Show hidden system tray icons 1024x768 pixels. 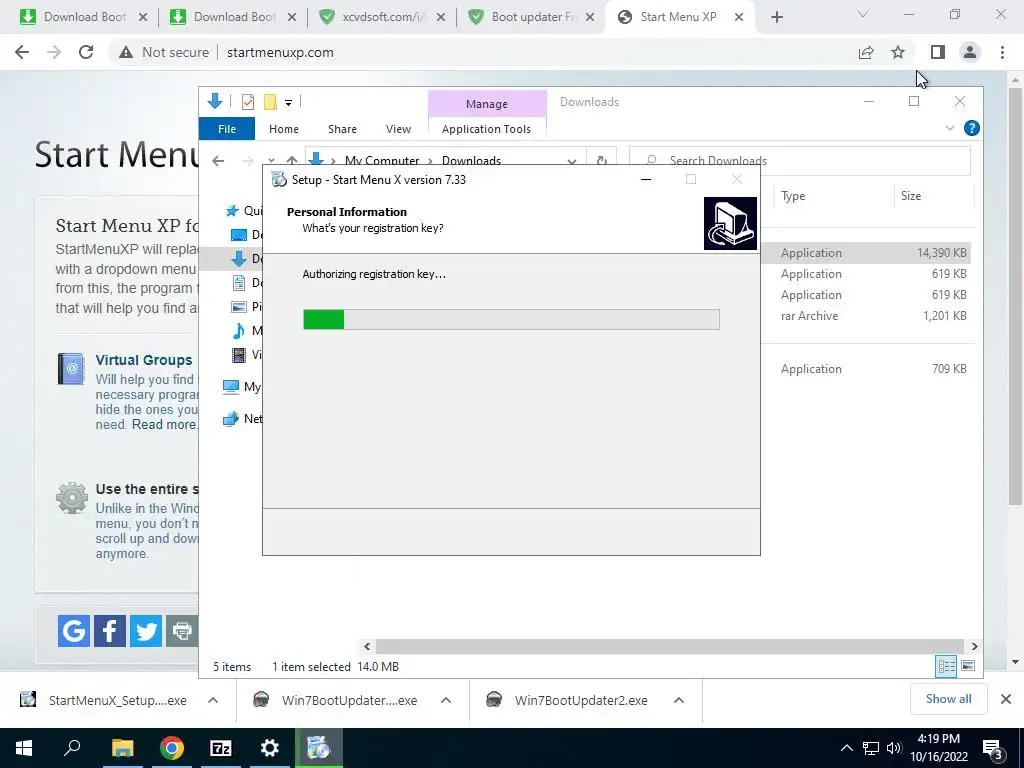[x=846, y=748]
